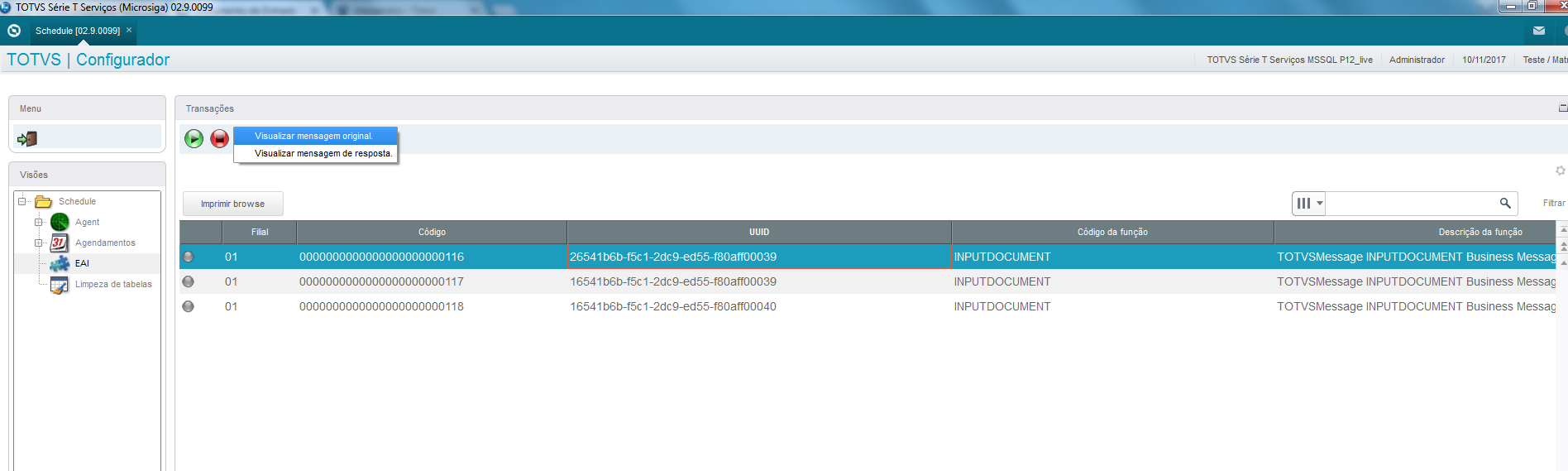Click the exit door icon in Menu panel
The image size is (1568, 471).
pyautogui.click(x=27, y=138)
